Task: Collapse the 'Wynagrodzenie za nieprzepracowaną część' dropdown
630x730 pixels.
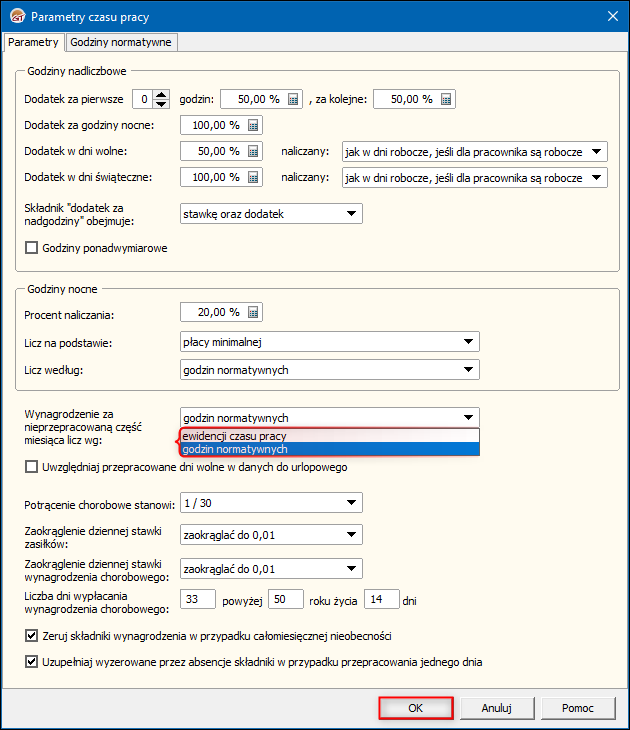Action: [468, 418]
